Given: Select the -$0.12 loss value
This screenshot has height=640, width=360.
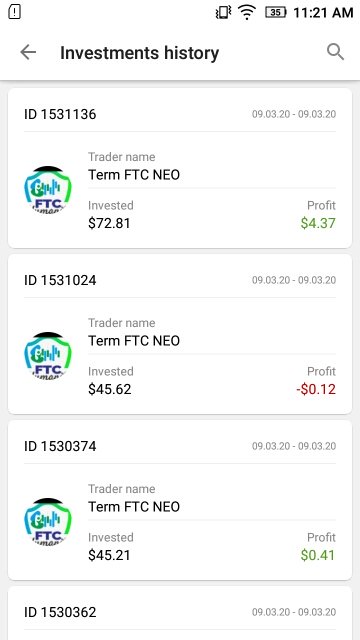Looking at the screenshot, I should tap(316, 389).
